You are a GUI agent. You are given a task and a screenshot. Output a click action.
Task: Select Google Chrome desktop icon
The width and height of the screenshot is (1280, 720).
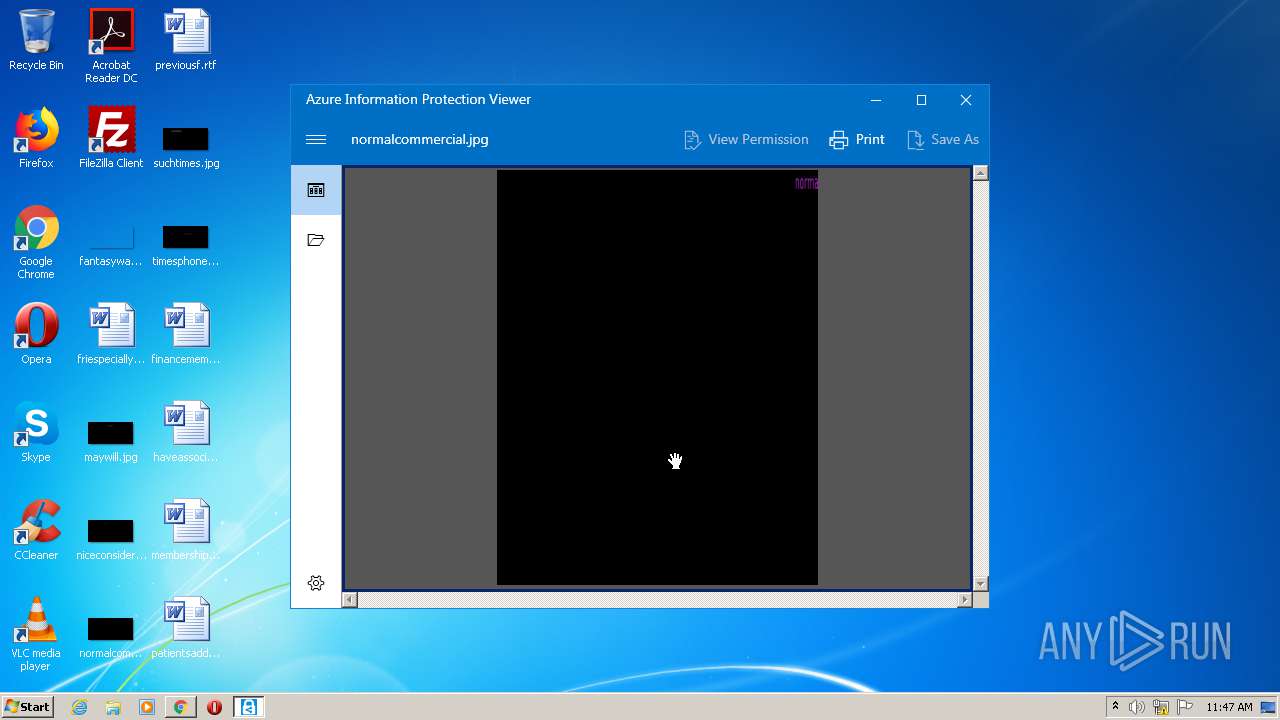[x=36, y=242]
